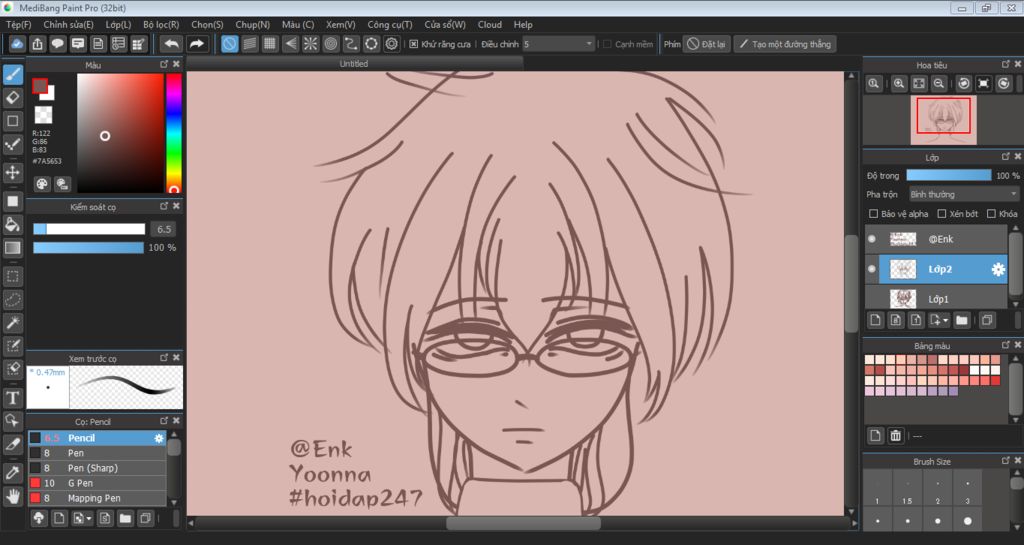Select the transparent color swatch
The width and height of the screenshot is (1024, 545).
(x=43, y=115)
